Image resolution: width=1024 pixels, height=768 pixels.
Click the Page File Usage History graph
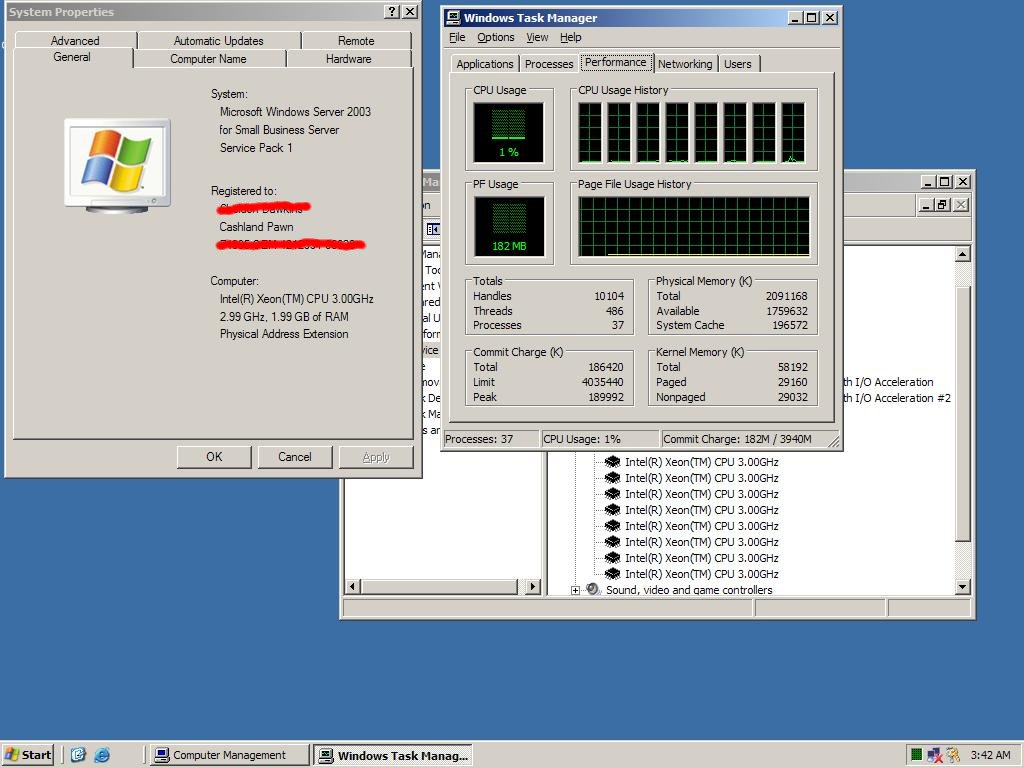click(694, 226)
